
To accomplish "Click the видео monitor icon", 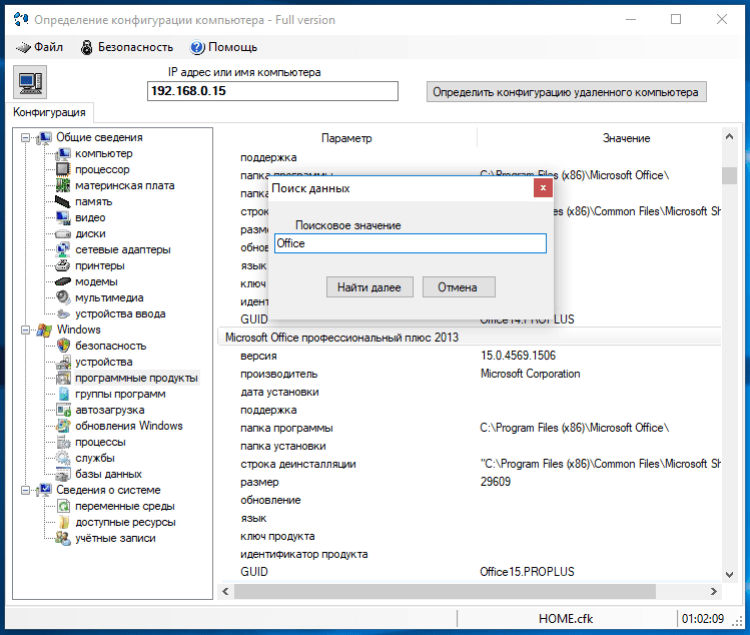I will [63, 218].
